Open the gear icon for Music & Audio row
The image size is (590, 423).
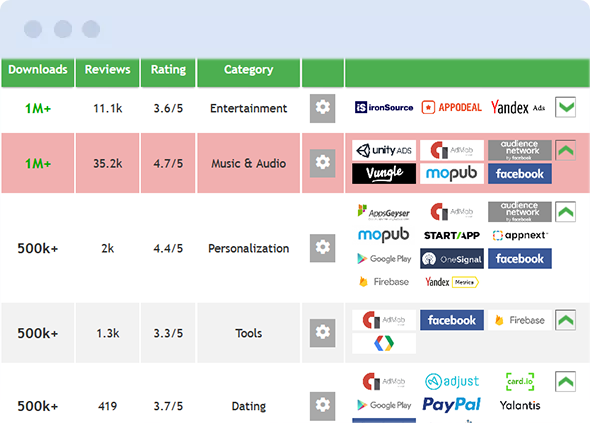322,163
